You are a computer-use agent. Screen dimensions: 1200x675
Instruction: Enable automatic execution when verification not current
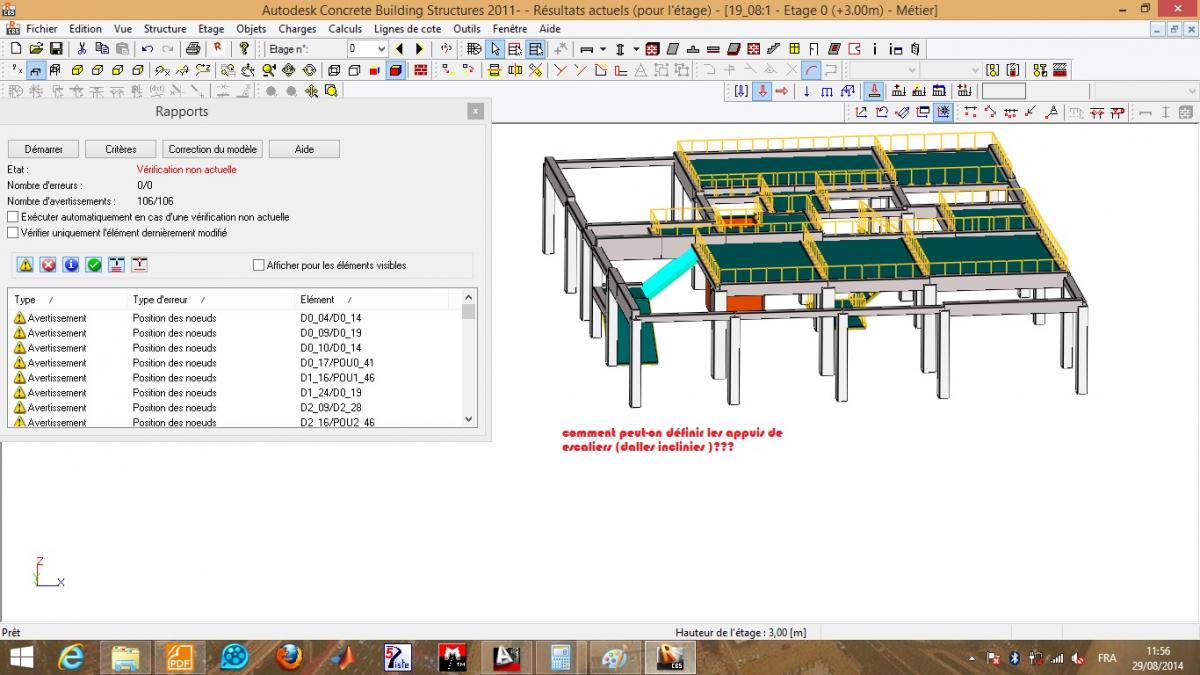coord(13,217)
